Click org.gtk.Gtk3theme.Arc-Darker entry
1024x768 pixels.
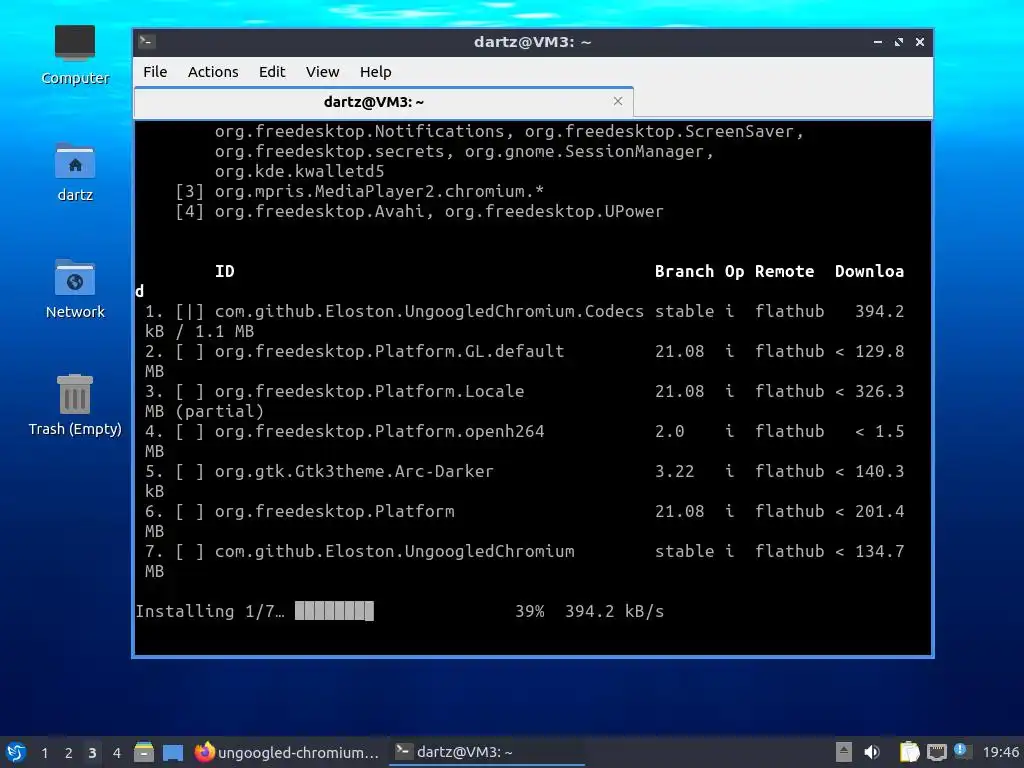355,472
